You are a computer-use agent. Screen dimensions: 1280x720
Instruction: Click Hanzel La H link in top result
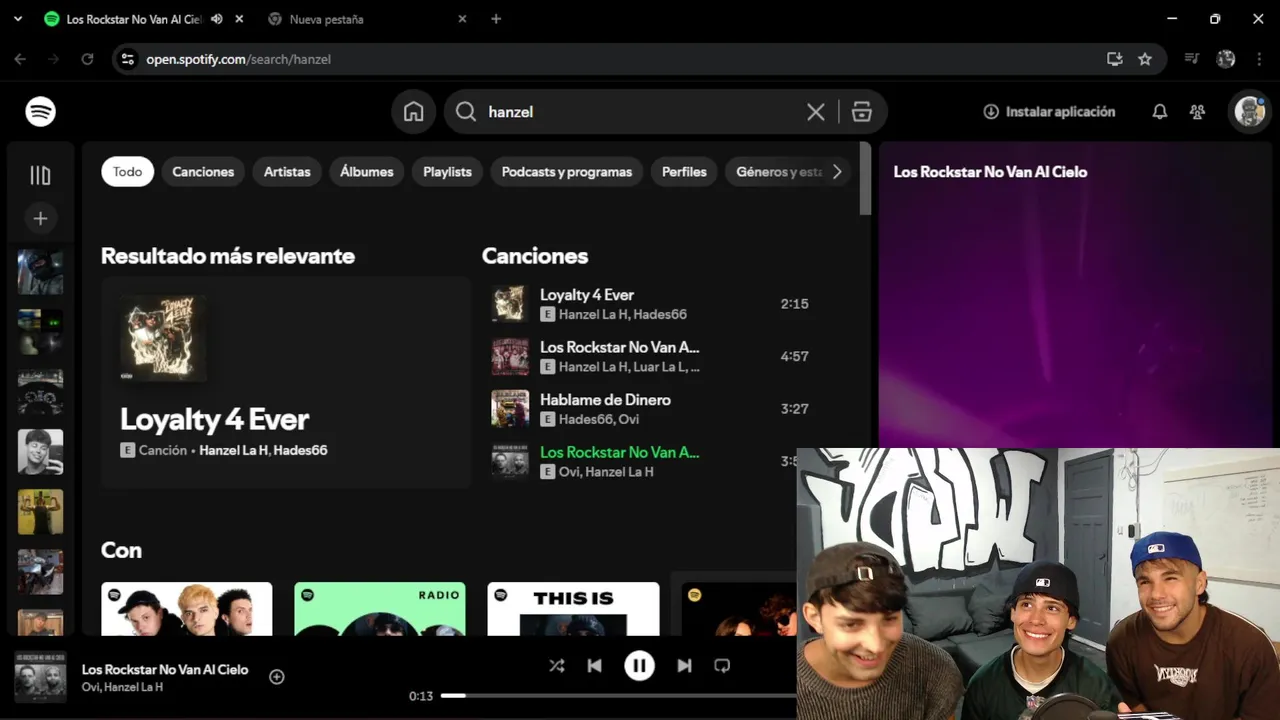coord(234,450)
